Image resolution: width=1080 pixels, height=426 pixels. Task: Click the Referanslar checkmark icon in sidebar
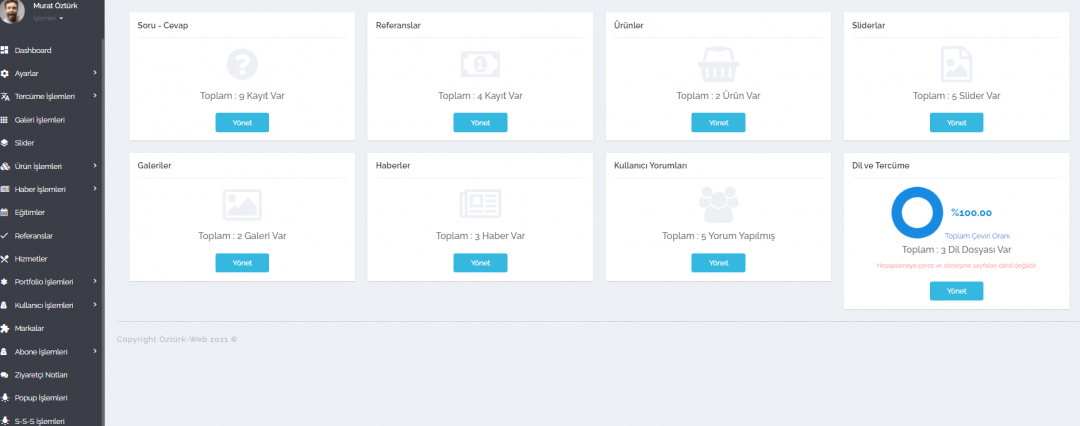pos(4,236)
